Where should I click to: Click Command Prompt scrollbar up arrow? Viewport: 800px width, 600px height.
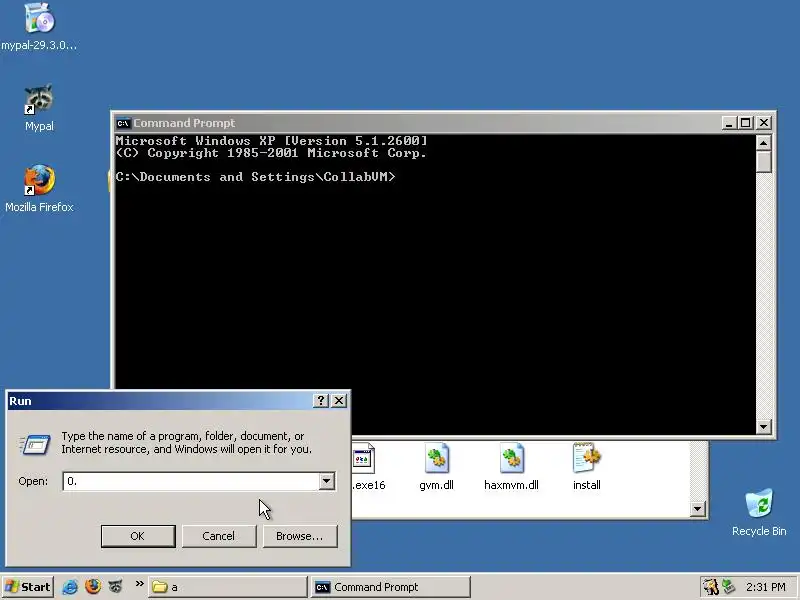pyautogui.click(x=763, y=142)
